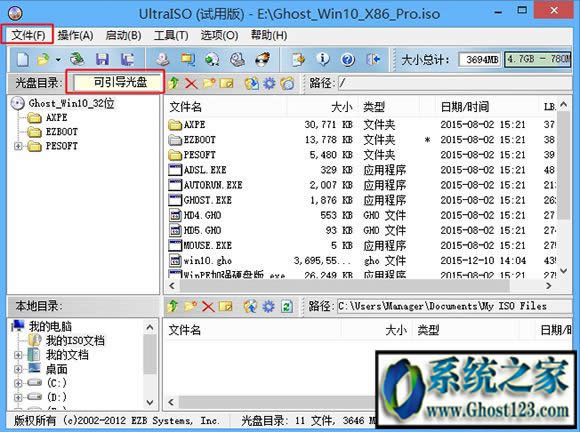Click the Convert image format icon
The width and height of the screenshot is (580, 432).
[188, 59]
